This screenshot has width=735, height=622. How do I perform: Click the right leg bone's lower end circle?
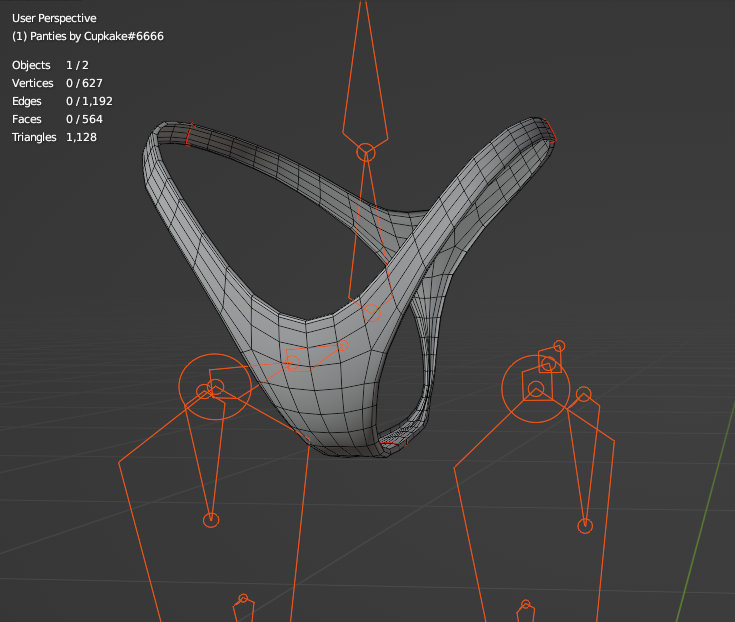(x=585, y=526)
